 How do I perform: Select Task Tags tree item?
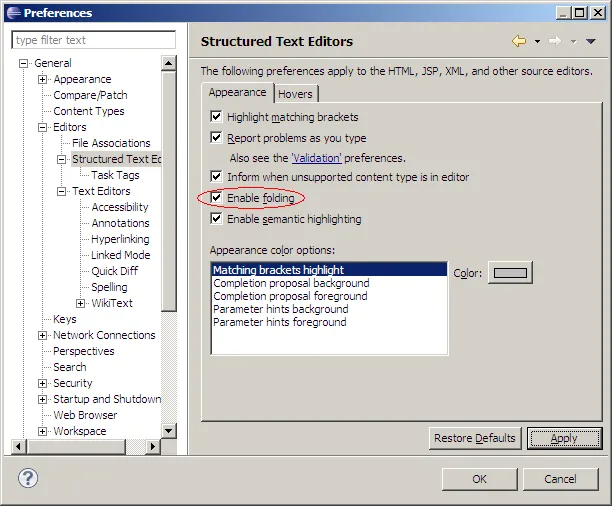115,175
